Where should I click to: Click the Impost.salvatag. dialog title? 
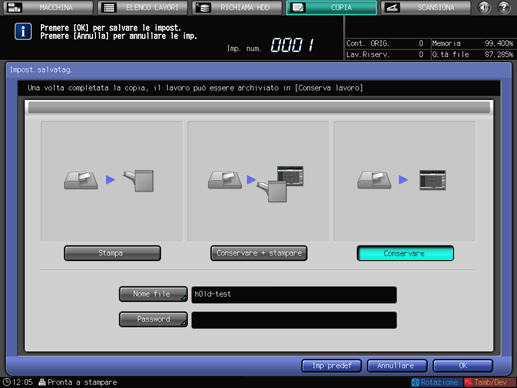point(41,70)
